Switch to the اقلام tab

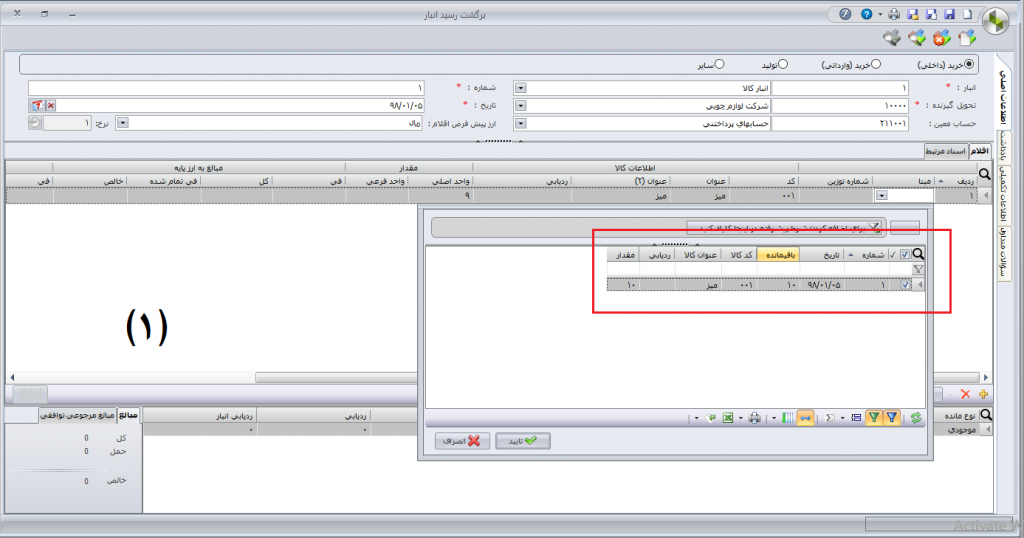[x=979, y=151]
